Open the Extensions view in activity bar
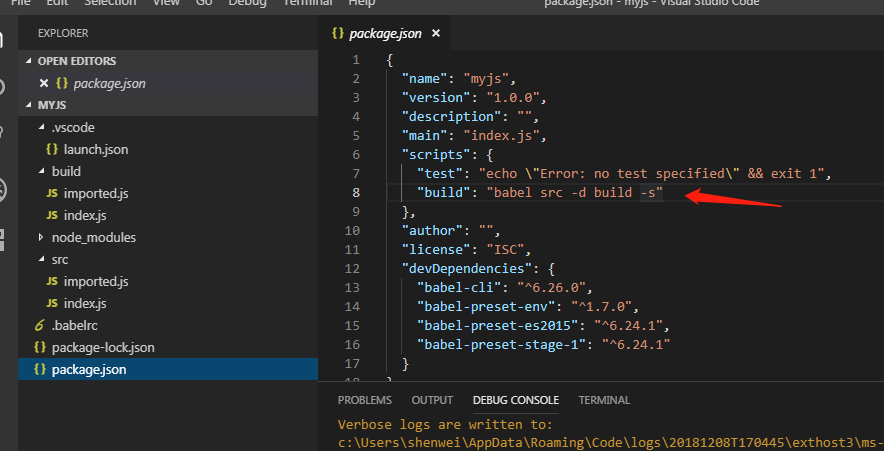Screen dimensions: 884x451 pyautogui.click(x=2, y=240)
